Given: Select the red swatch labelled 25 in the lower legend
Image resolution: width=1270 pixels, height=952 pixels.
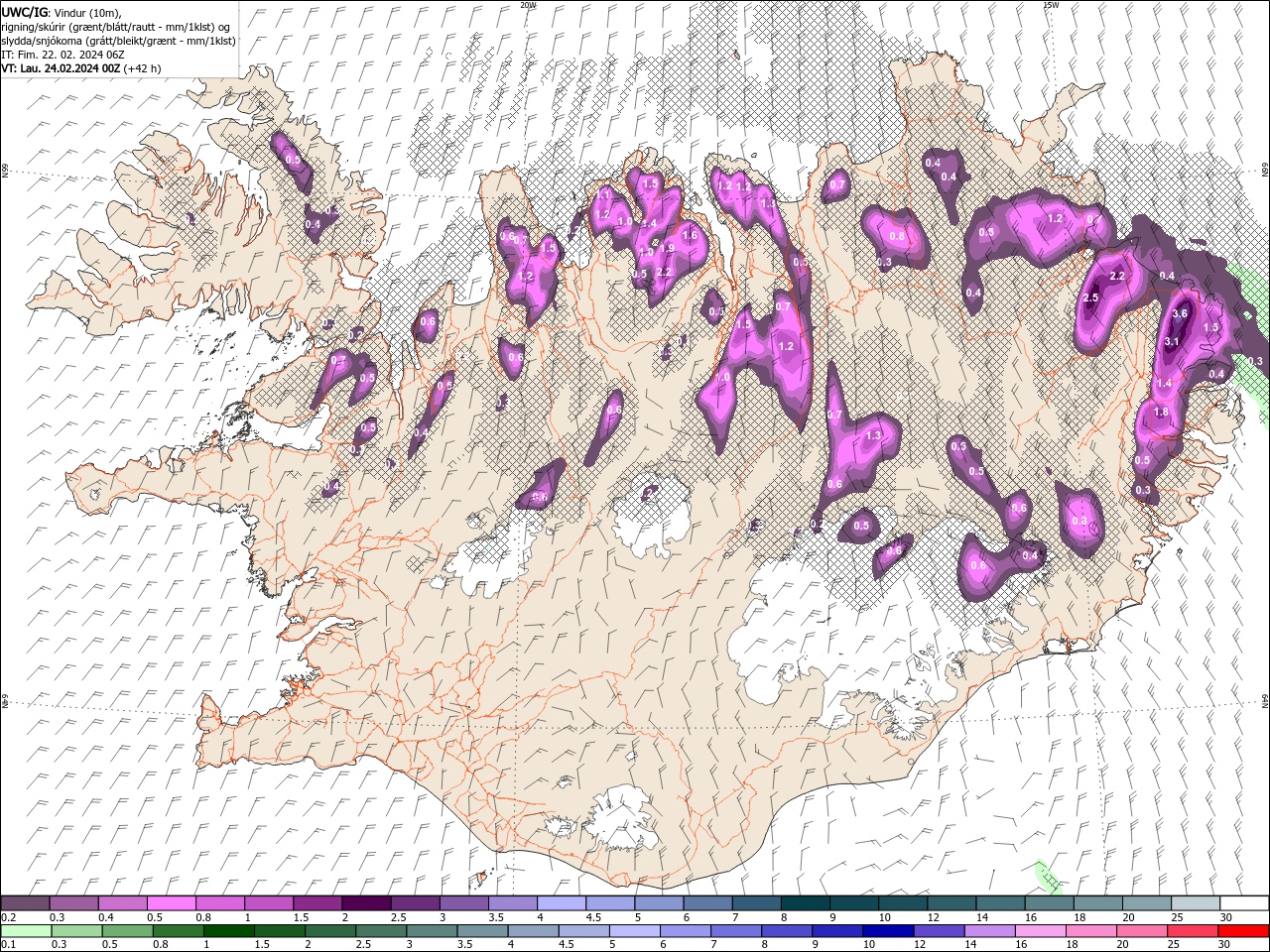Looking at the screenshot, I should (1192, 931).
